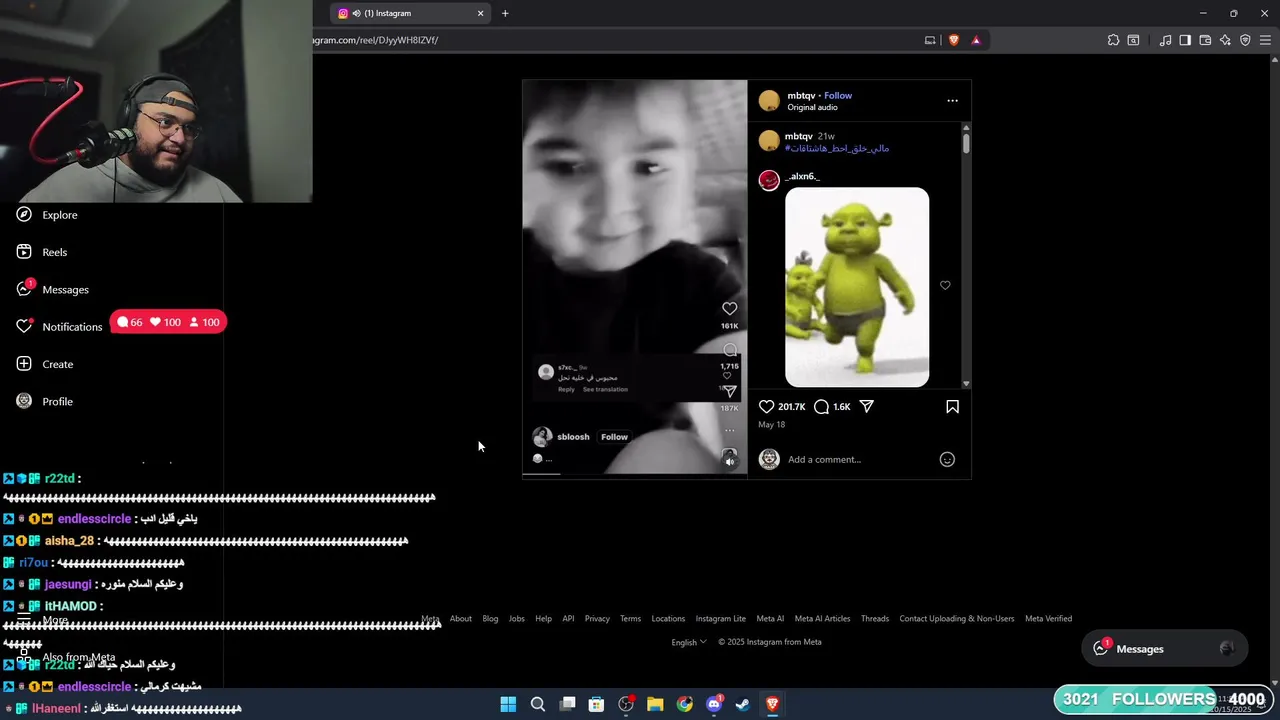
Task: Open the Privacy footer link
Action: [x=597, y=618]
